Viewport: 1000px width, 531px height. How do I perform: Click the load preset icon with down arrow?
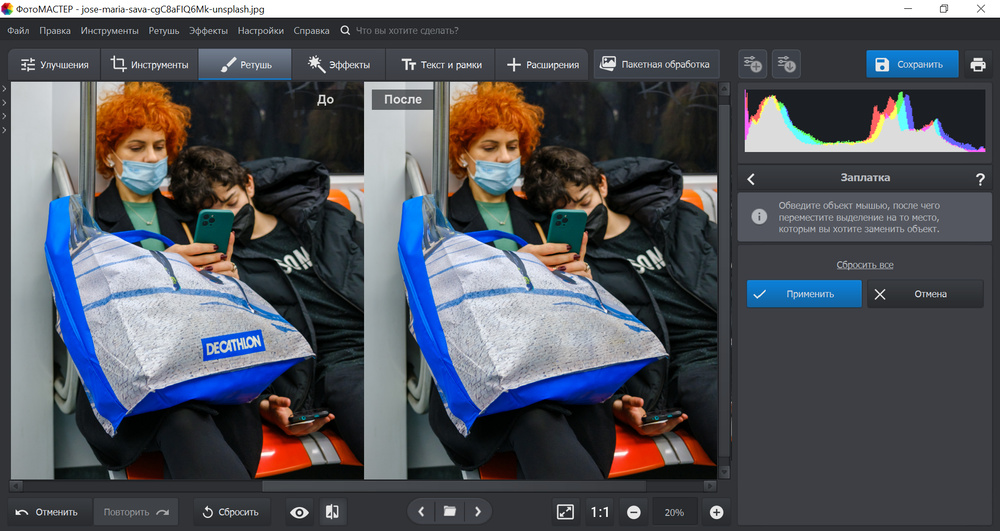(787, 65)
